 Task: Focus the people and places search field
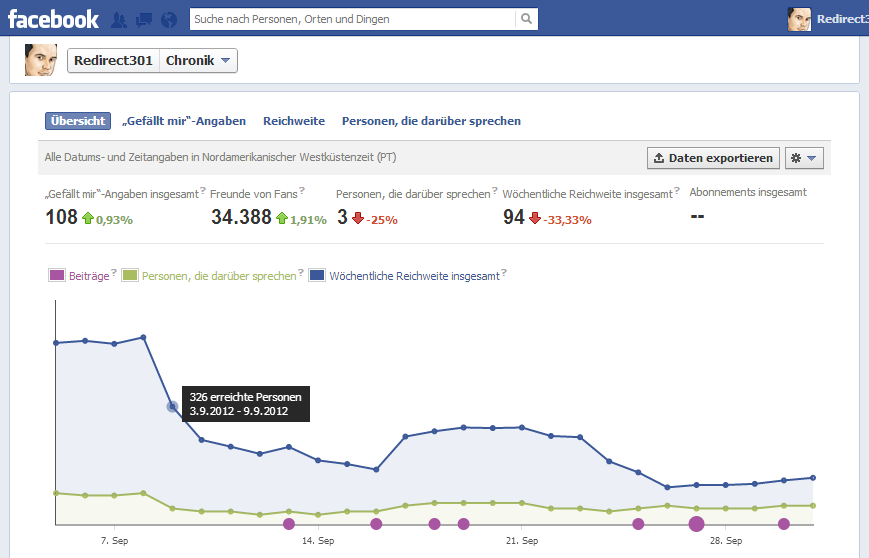pyautogui.click(x=352, y=19)
